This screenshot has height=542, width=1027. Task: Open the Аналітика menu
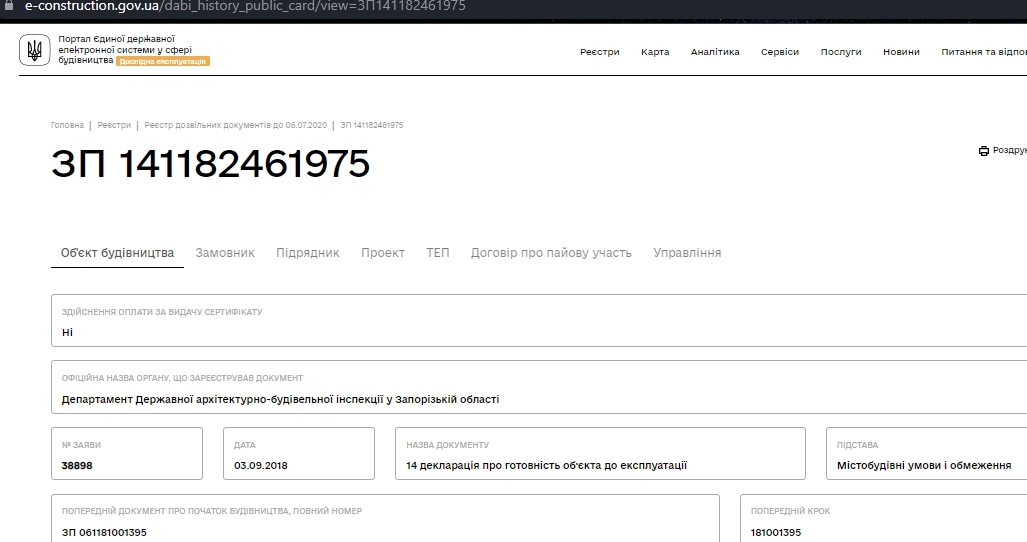(715, 52)
